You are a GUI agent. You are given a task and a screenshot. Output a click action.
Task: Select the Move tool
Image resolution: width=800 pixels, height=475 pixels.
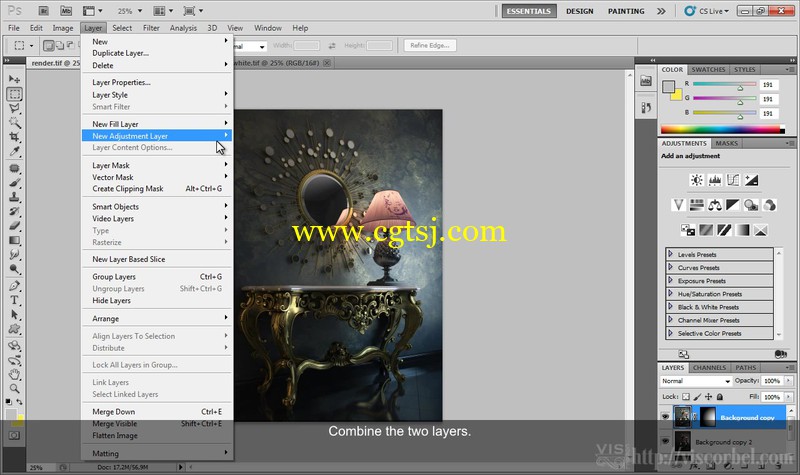[x=14, y=80]
